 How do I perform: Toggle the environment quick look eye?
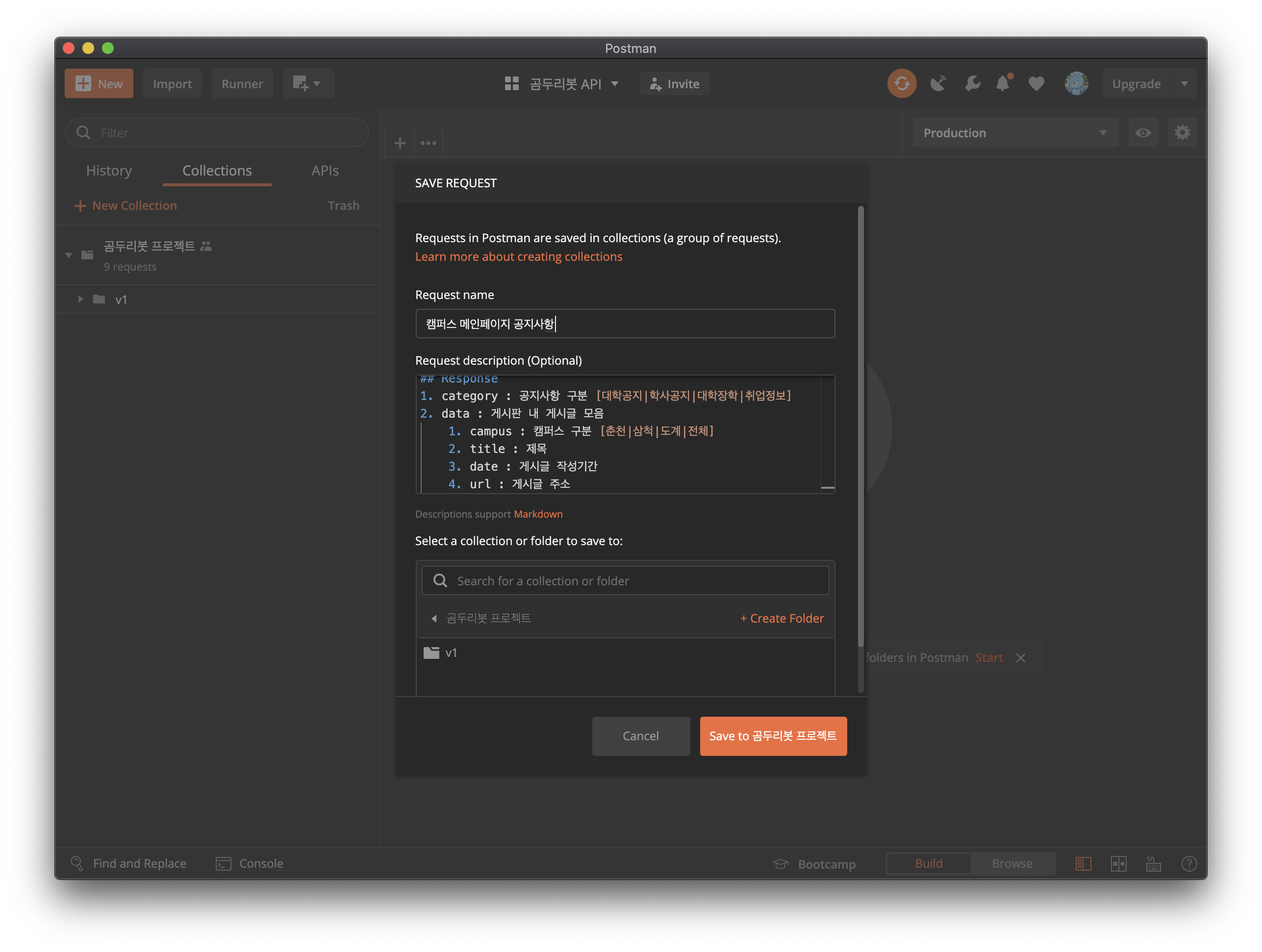1143,133
